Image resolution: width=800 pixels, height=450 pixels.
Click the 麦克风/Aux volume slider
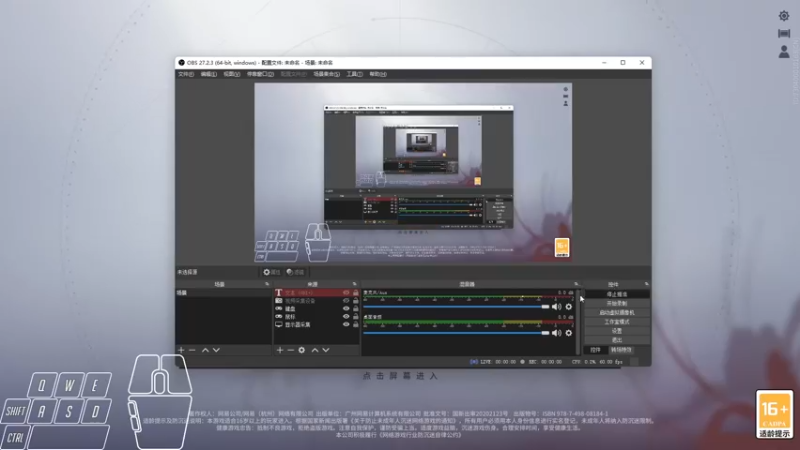click(456, 307)
